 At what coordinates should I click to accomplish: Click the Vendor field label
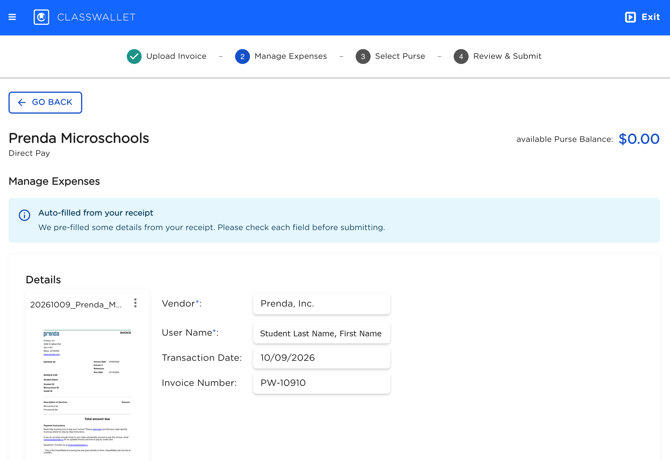(182, 304)
